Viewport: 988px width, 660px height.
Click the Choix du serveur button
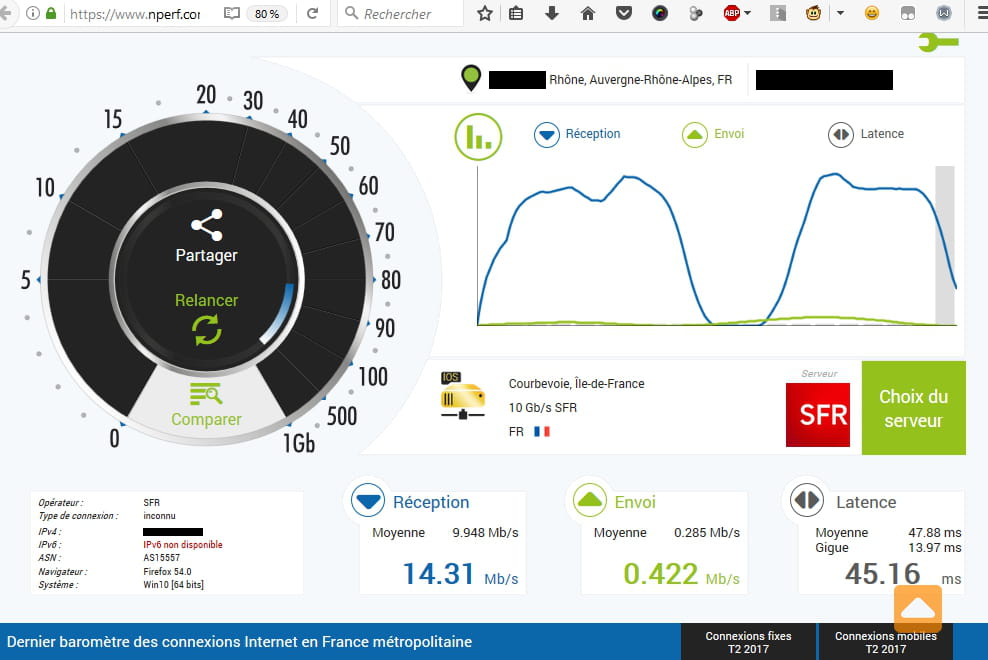914,408
